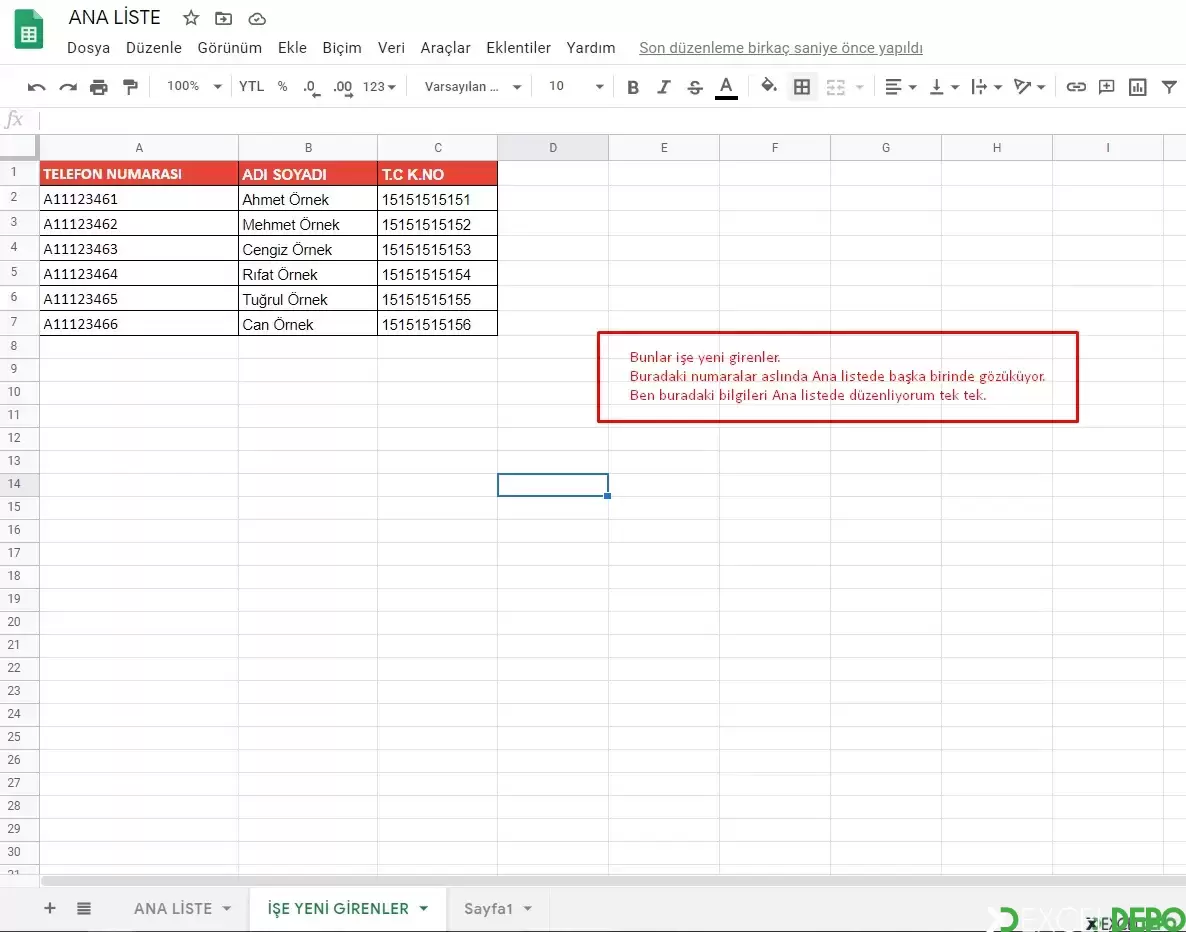Open the horizontal align dropdown
This screenshot has width=1186, height=932.
(900, 87)
